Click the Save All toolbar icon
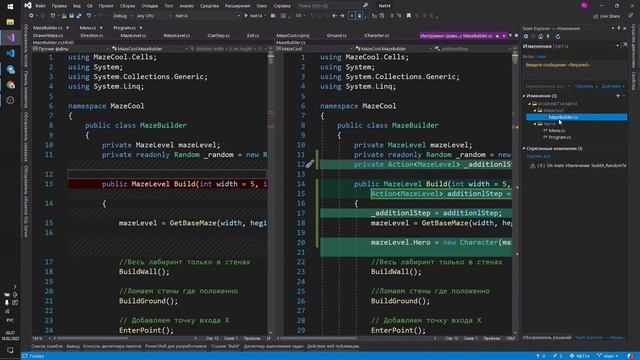 pos(78,16)
